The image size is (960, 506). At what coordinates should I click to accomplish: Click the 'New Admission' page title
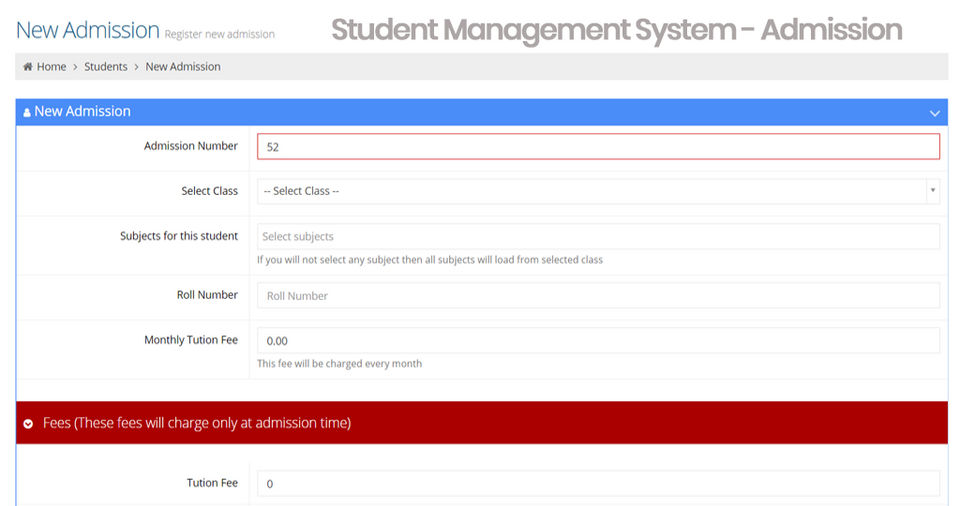pyautogui.click(x=88, y=30)
